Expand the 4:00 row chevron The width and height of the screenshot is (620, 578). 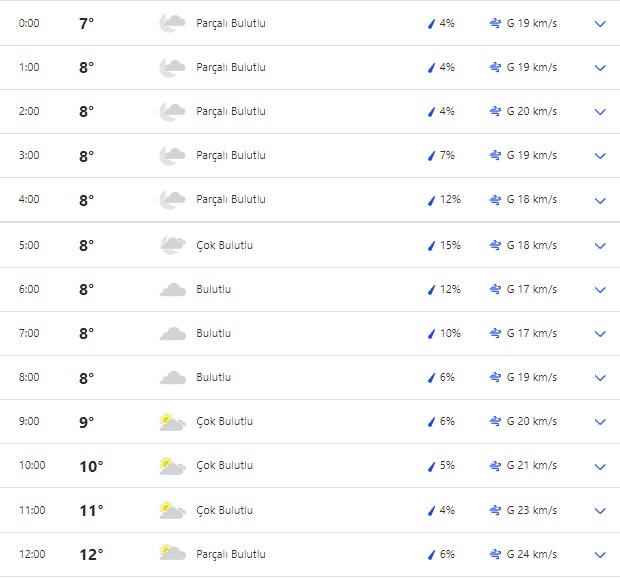(x=600, y=200)
